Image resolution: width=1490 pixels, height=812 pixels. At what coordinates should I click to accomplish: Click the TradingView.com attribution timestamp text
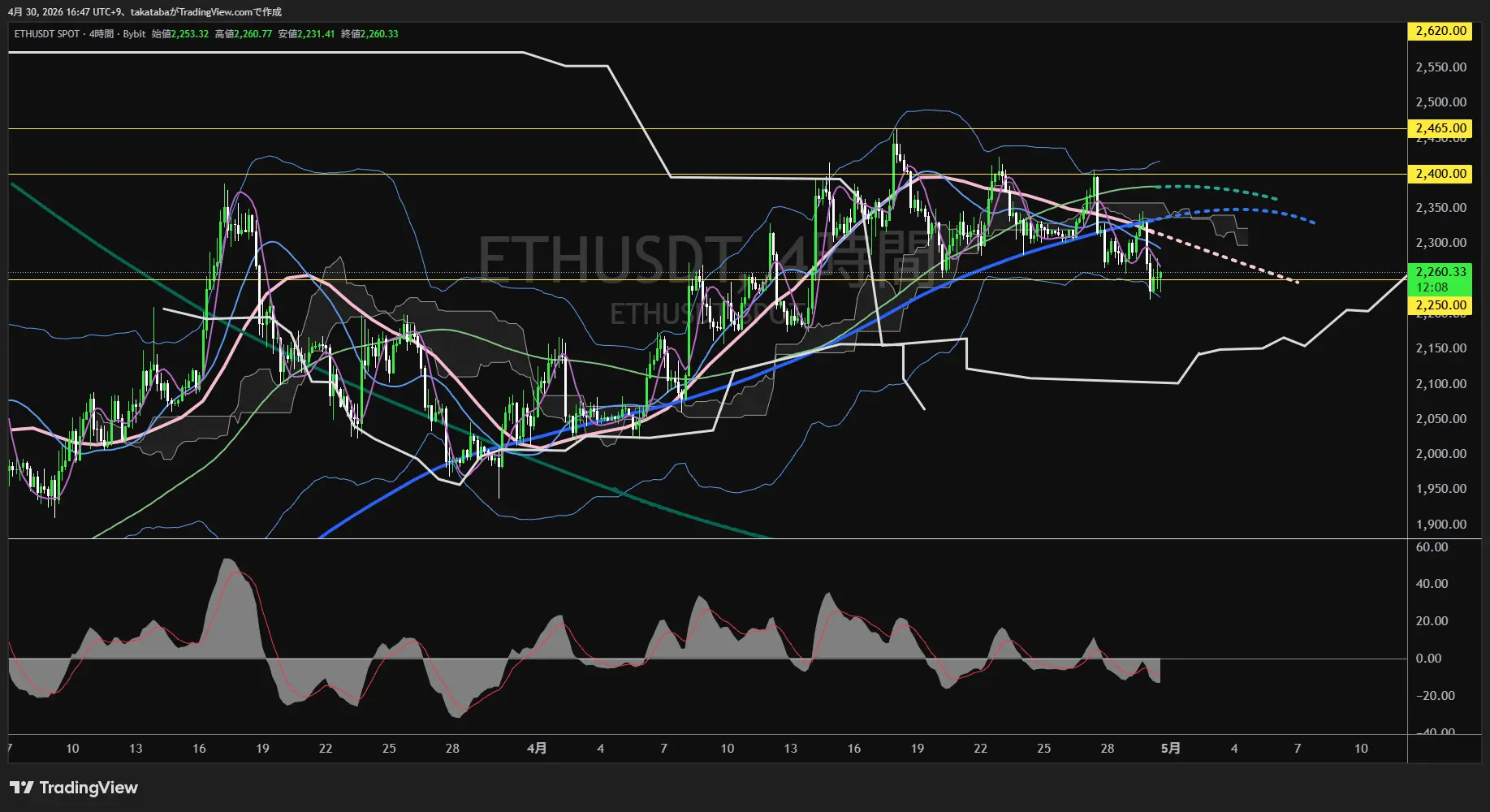coord(145,12)
